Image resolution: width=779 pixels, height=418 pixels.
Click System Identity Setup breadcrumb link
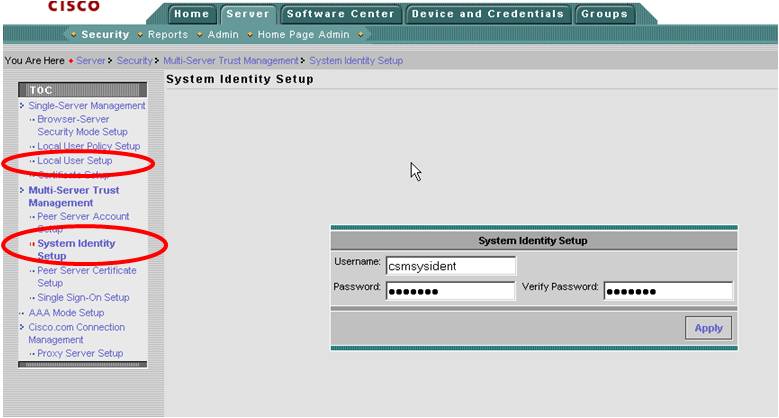point(356,61)
